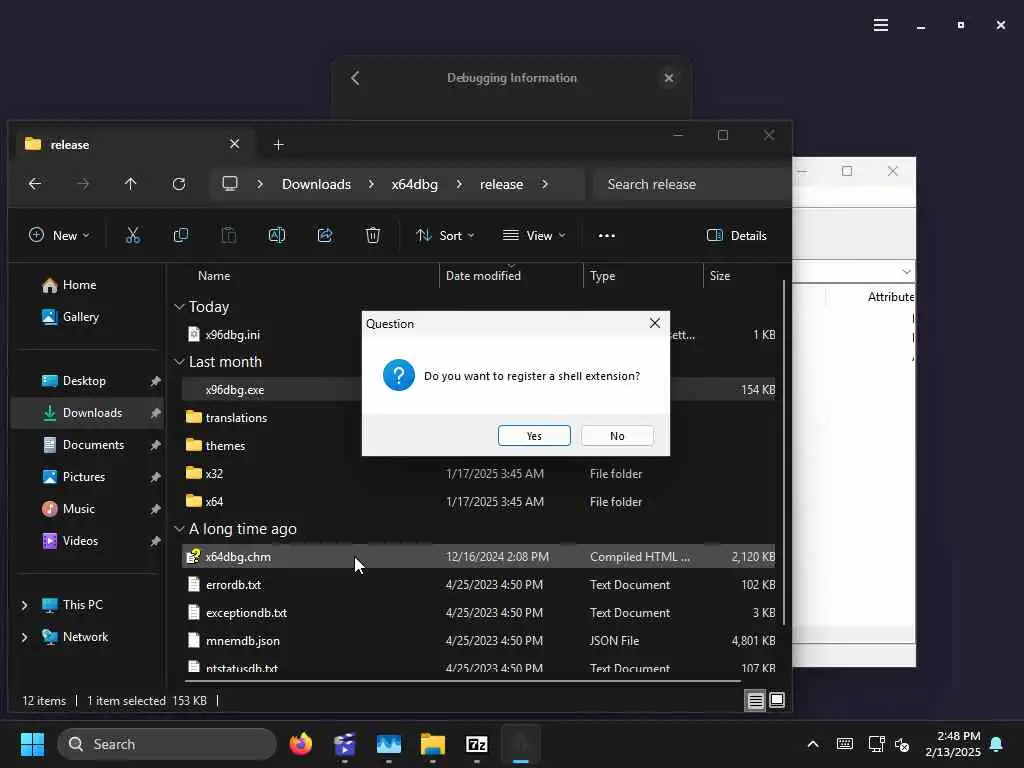1024x768 pixels.
Task: Open the Sort dropdown menu
Action: pos(445,235)
